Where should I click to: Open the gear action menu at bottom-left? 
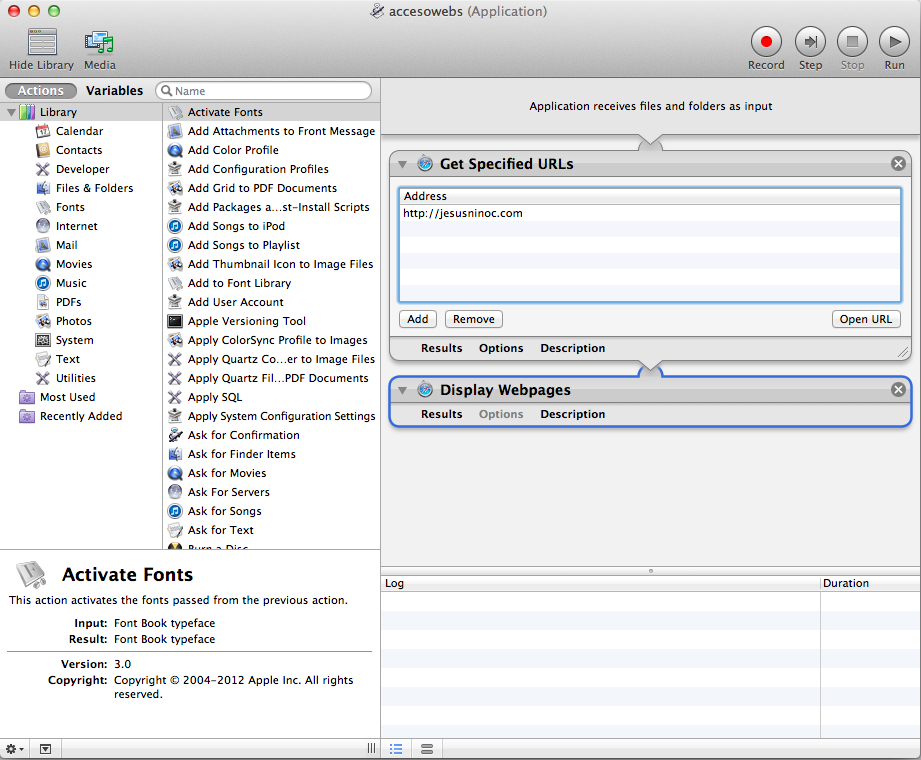coord(15,749)
